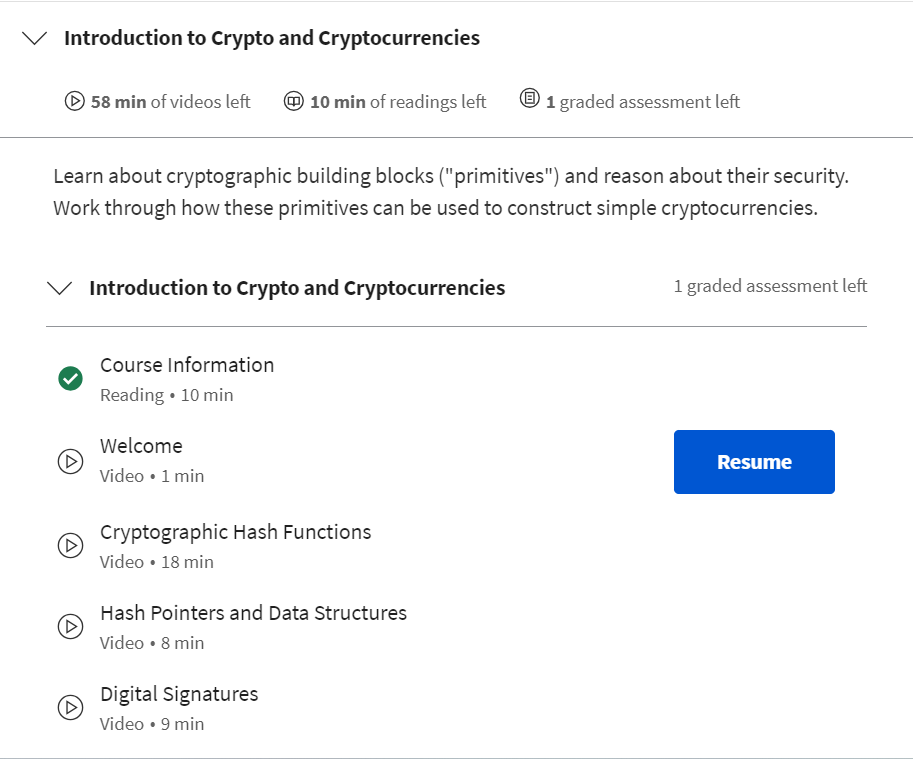Open the Course Information reading
This screenshot has height=759, width=913.
pos(187,365)
